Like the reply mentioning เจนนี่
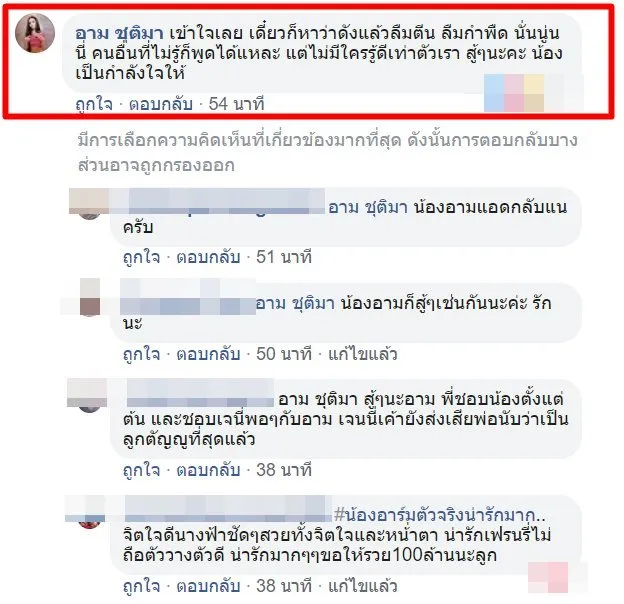Screen dimensions: 624x604 [142, 470]
